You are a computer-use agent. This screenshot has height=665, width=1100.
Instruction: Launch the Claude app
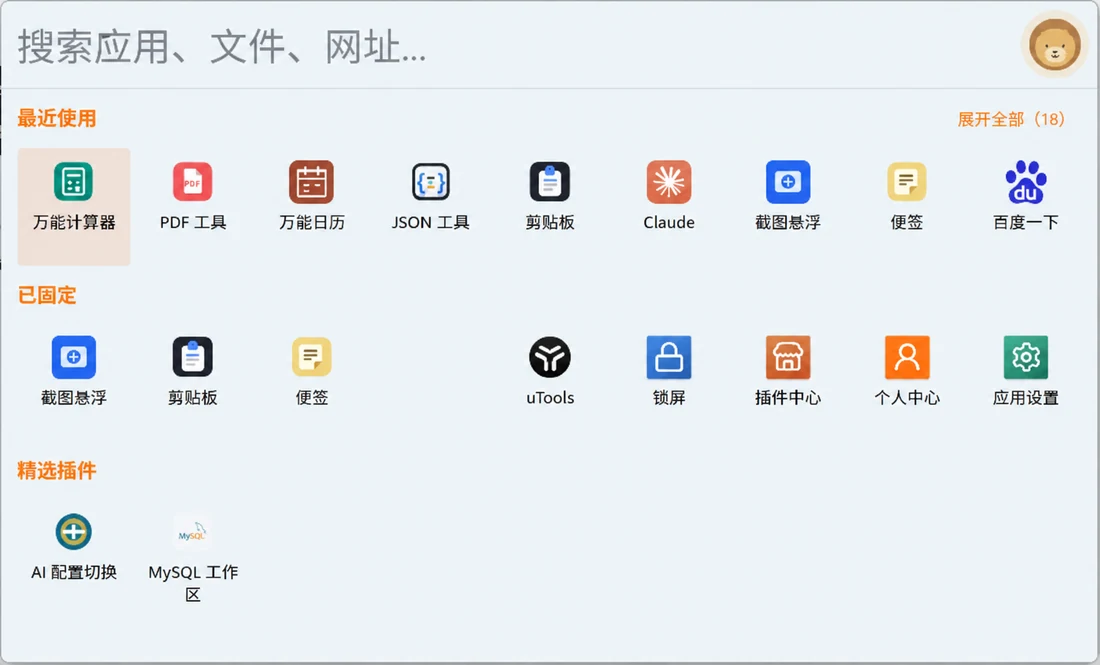669,196
